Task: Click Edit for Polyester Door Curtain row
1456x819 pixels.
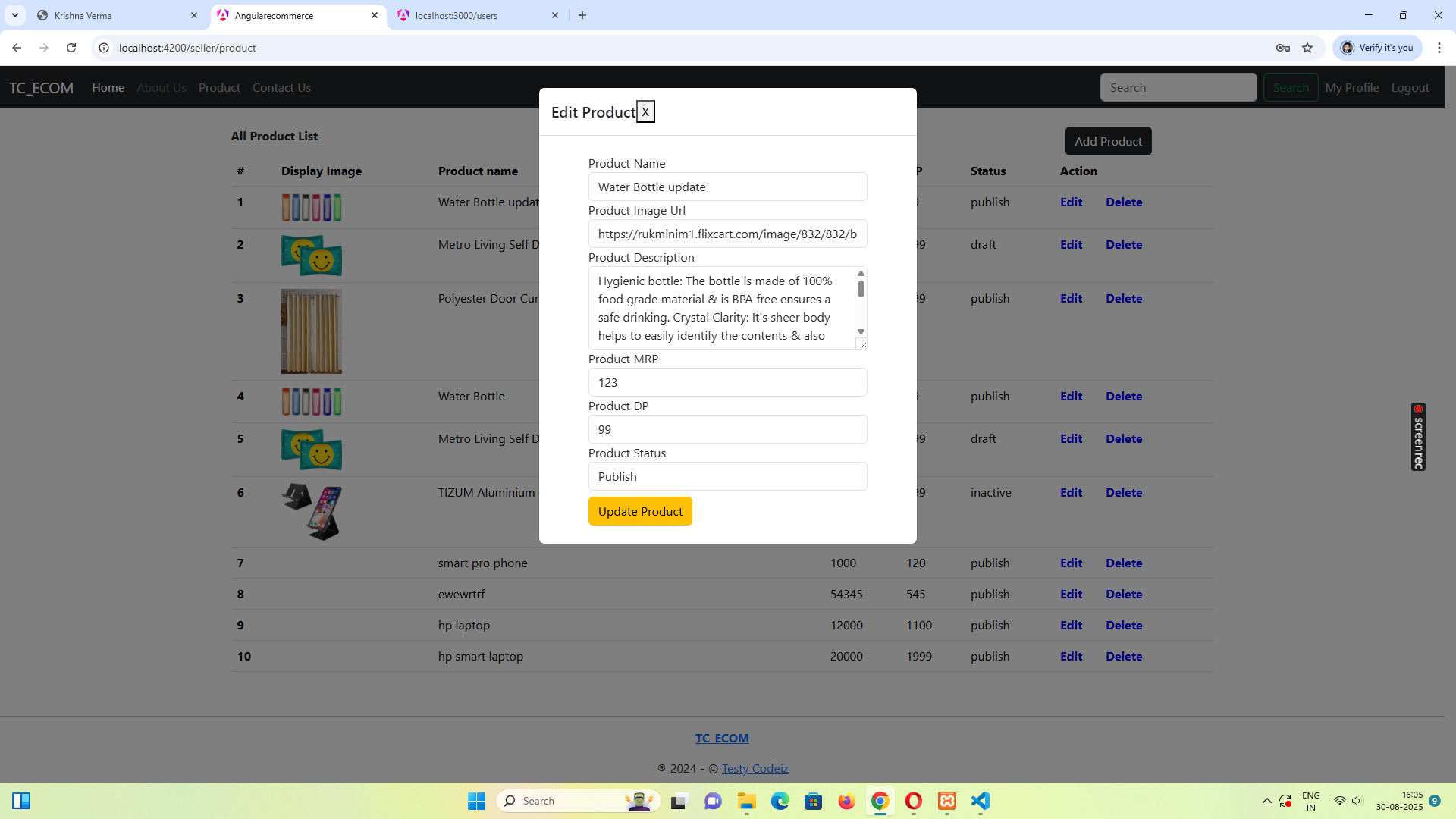Action: pyautogui.click(x=1071, y=298)
